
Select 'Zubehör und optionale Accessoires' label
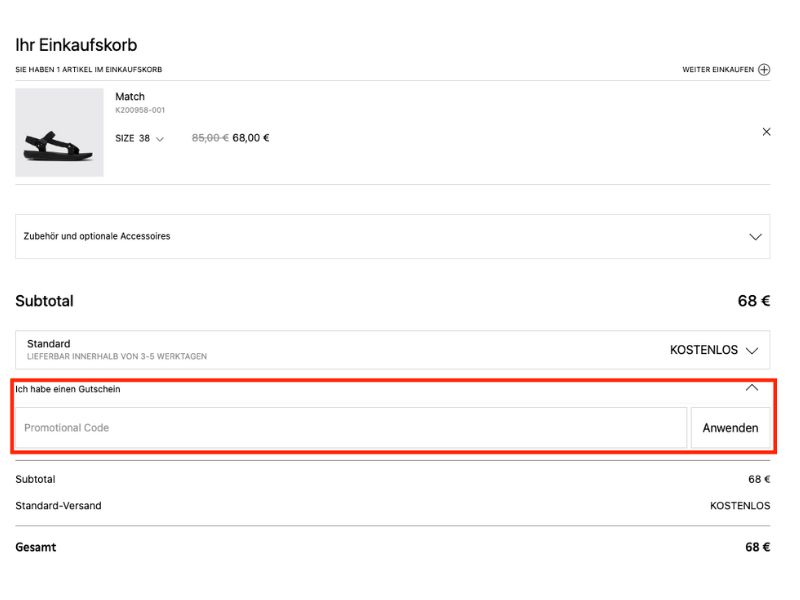pyautogui.click(x=97, y=236)
